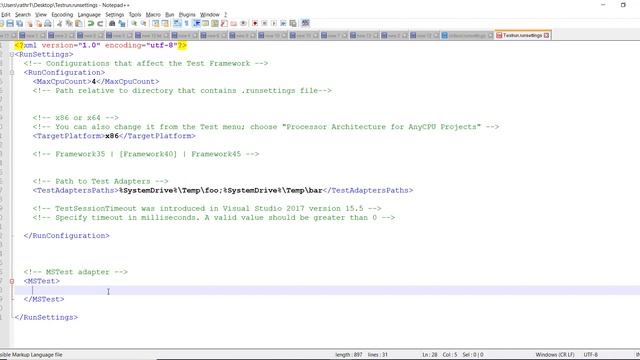Click the macro Playback icon
Screen dimensions: 640x360
(x=274, y=23)
